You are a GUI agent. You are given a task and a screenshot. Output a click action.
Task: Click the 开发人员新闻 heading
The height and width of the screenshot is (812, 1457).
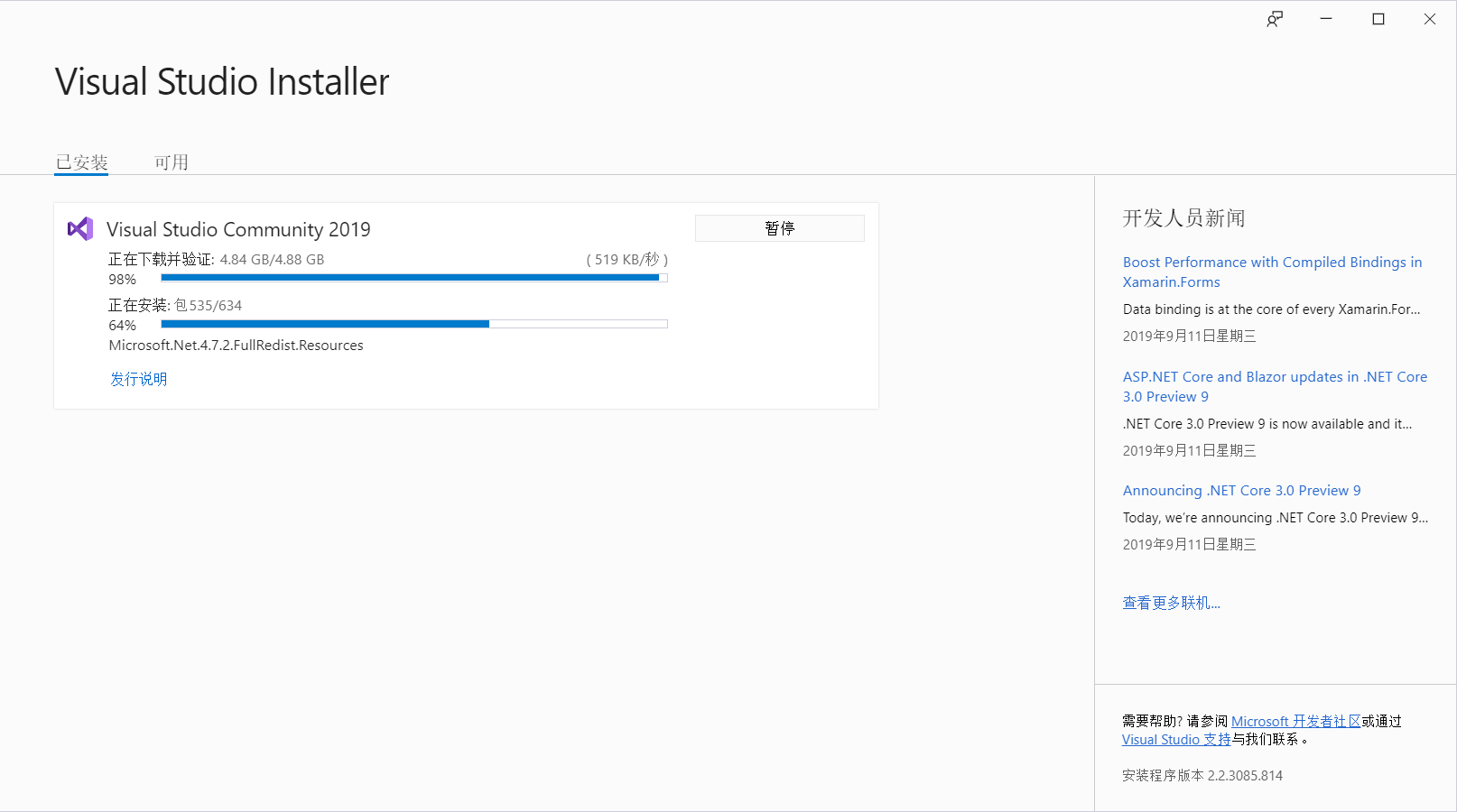[1183, 217]
